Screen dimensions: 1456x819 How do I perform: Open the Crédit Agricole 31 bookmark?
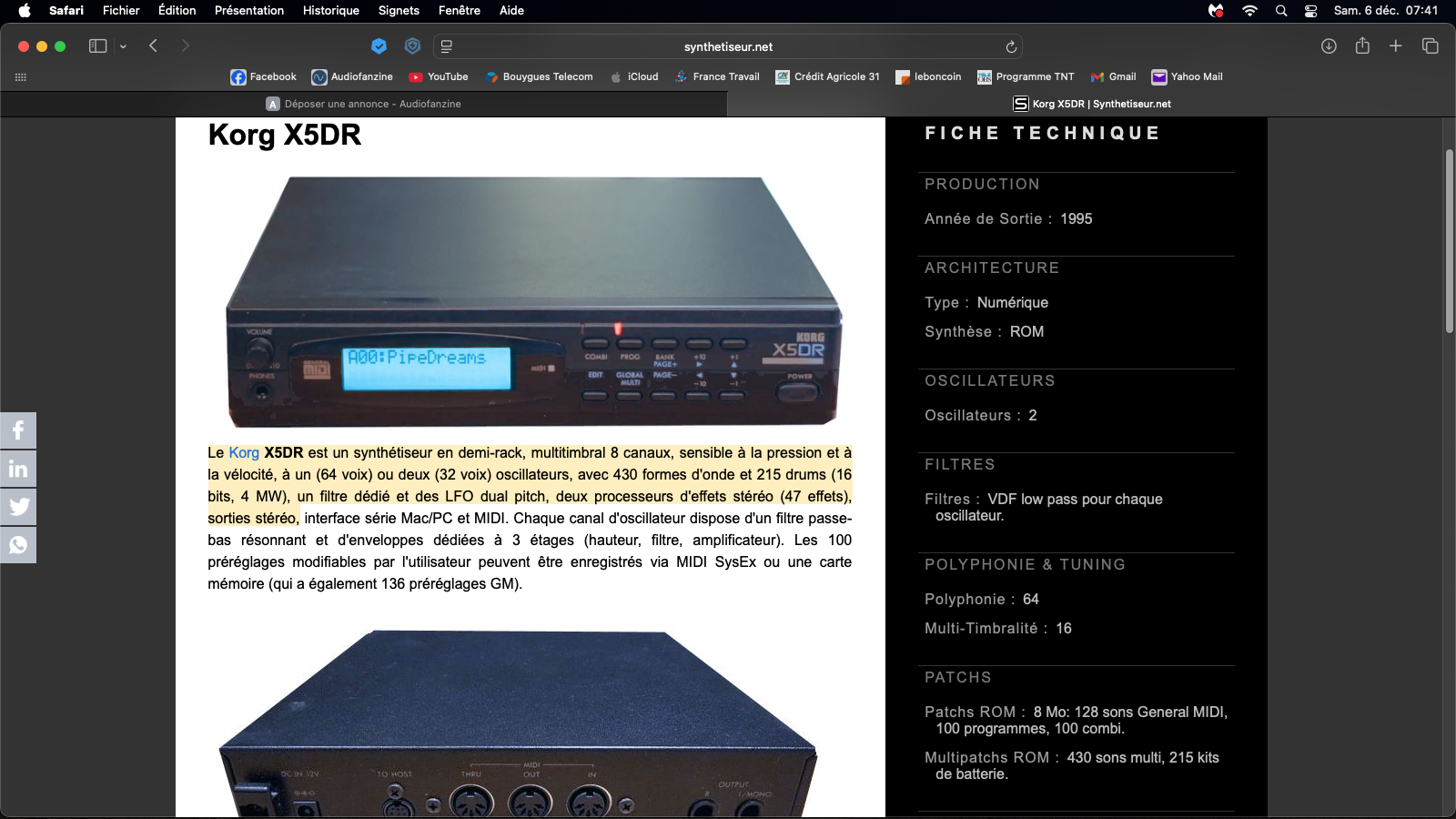tap(827, 77)
